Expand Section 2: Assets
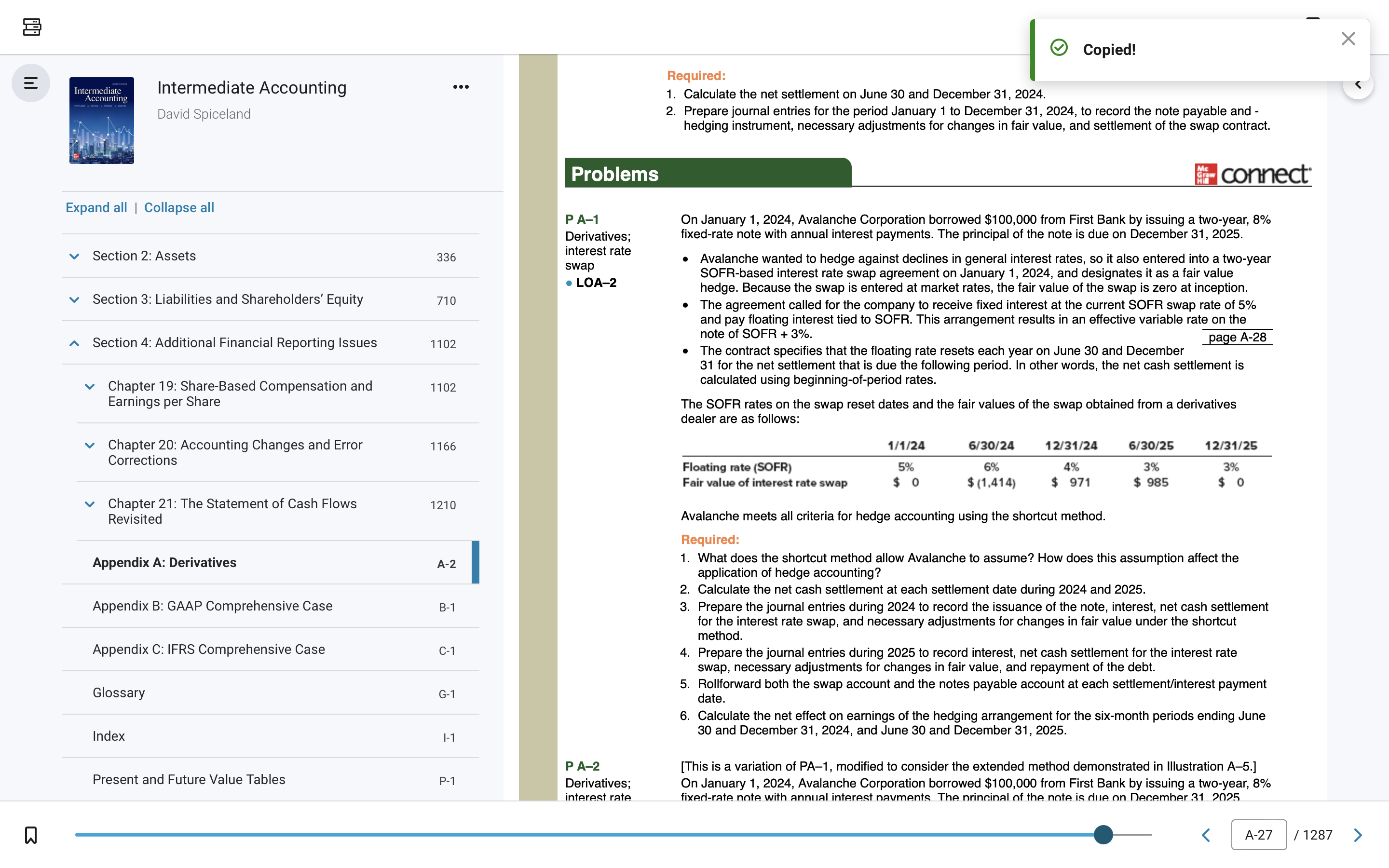1389x868 pixels. tap(74, 256)
